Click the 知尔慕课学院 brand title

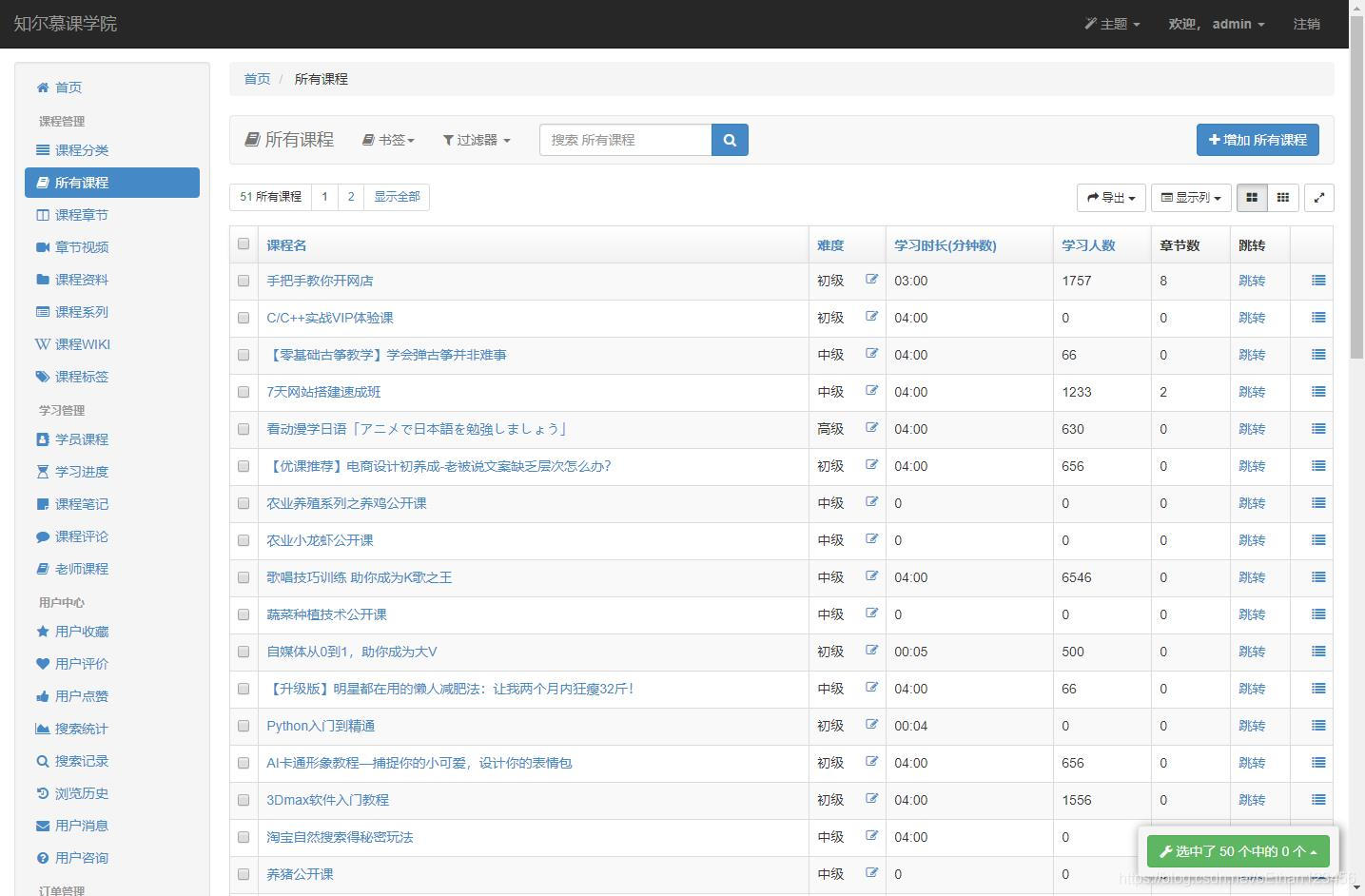coord(65,24)
